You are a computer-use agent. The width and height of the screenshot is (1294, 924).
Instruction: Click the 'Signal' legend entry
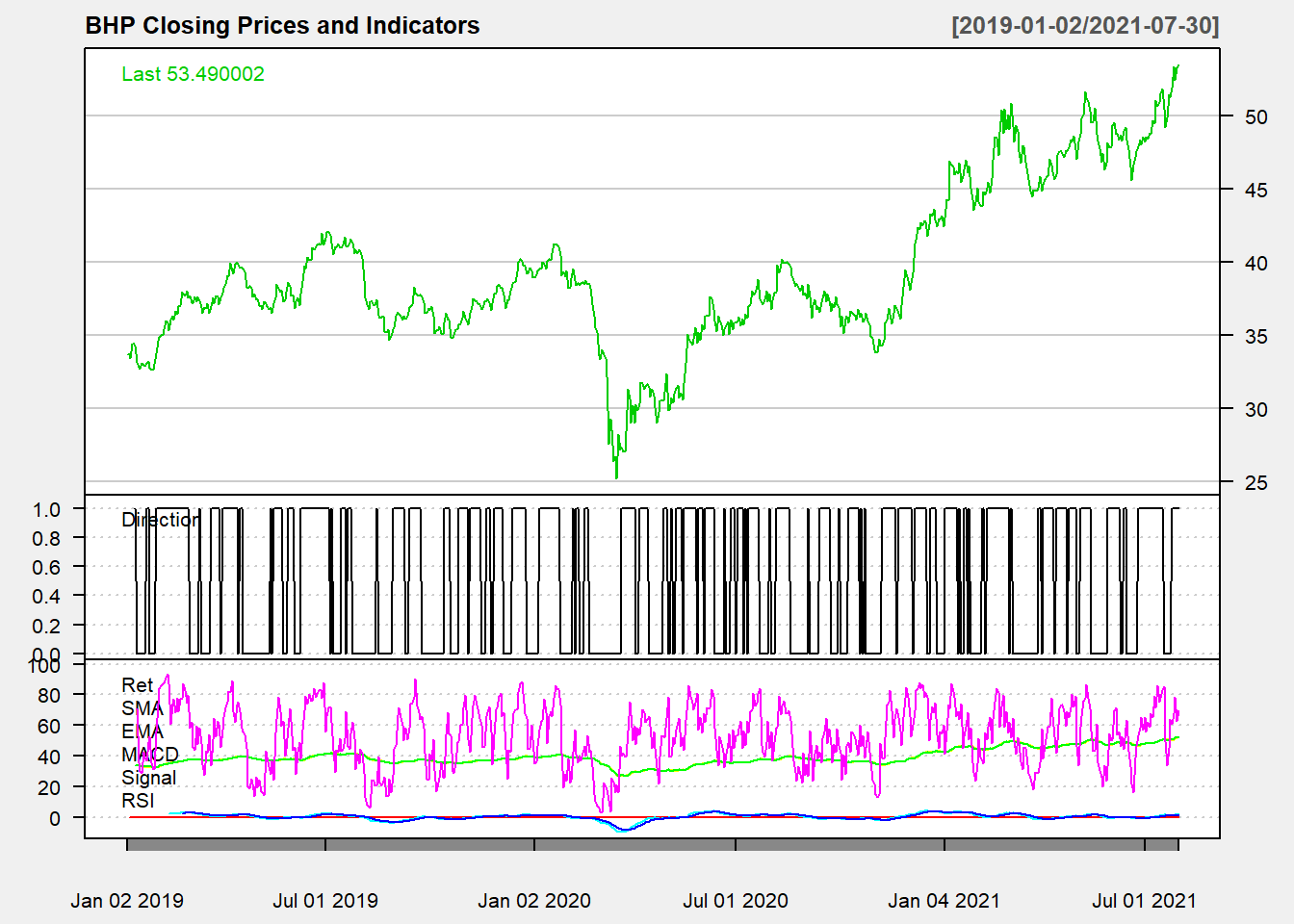point(148,778)
